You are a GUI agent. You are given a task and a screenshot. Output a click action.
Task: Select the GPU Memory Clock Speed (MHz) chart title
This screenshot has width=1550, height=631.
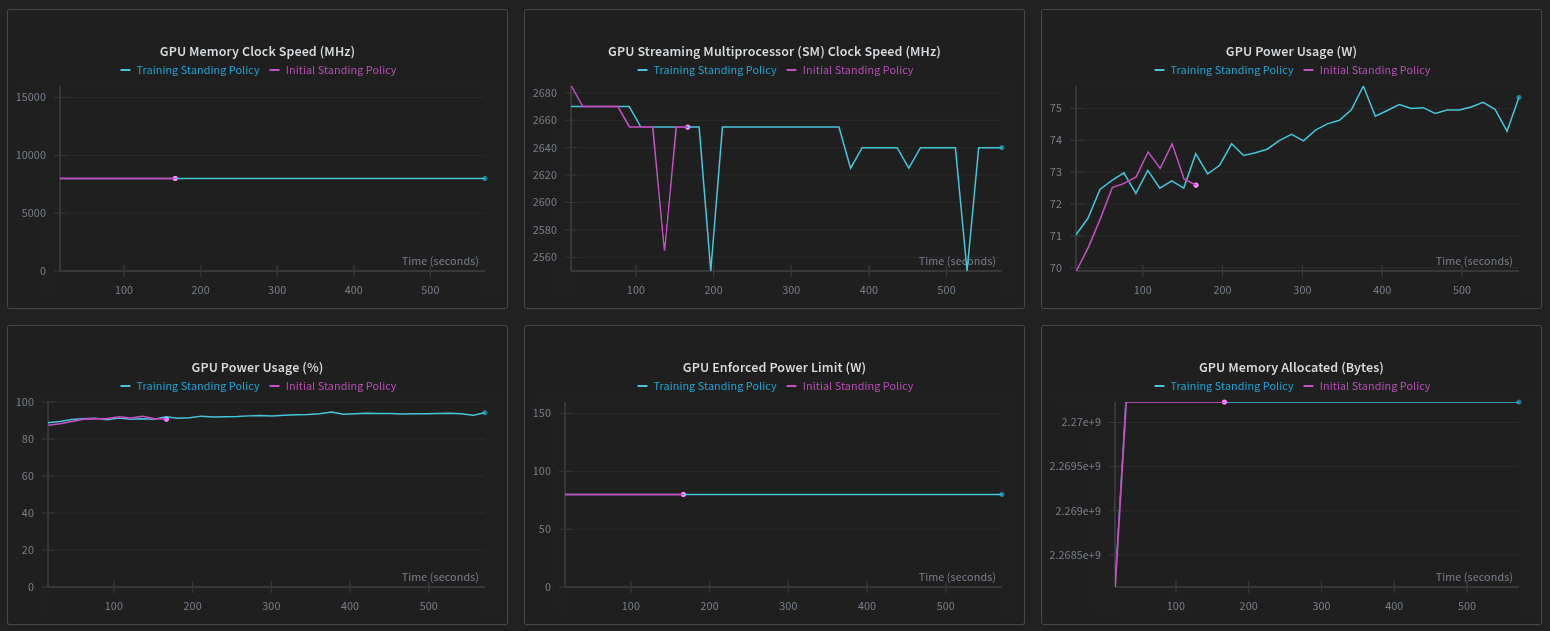click(257, 51)
